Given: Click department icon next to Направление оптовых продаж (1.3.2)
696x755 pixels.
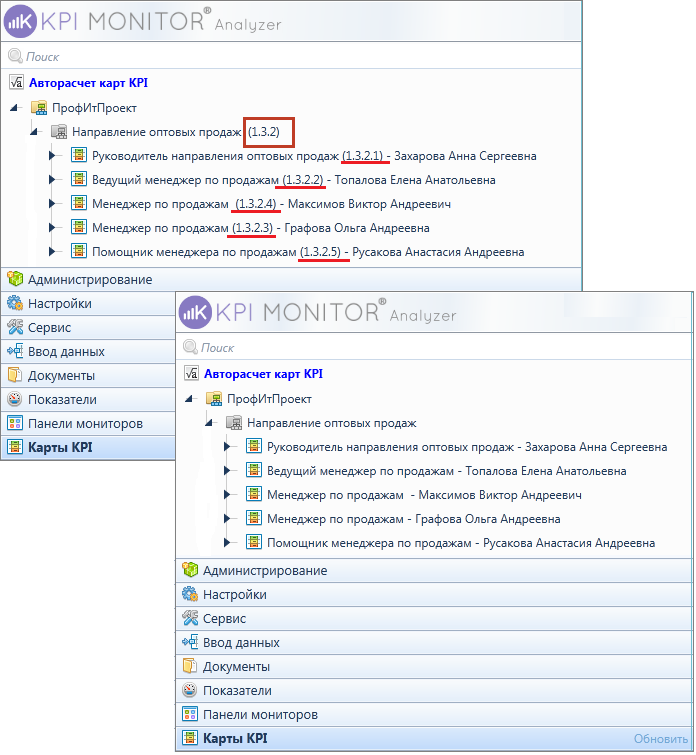Looking at the screenshot, I should [x=59, y=131].
